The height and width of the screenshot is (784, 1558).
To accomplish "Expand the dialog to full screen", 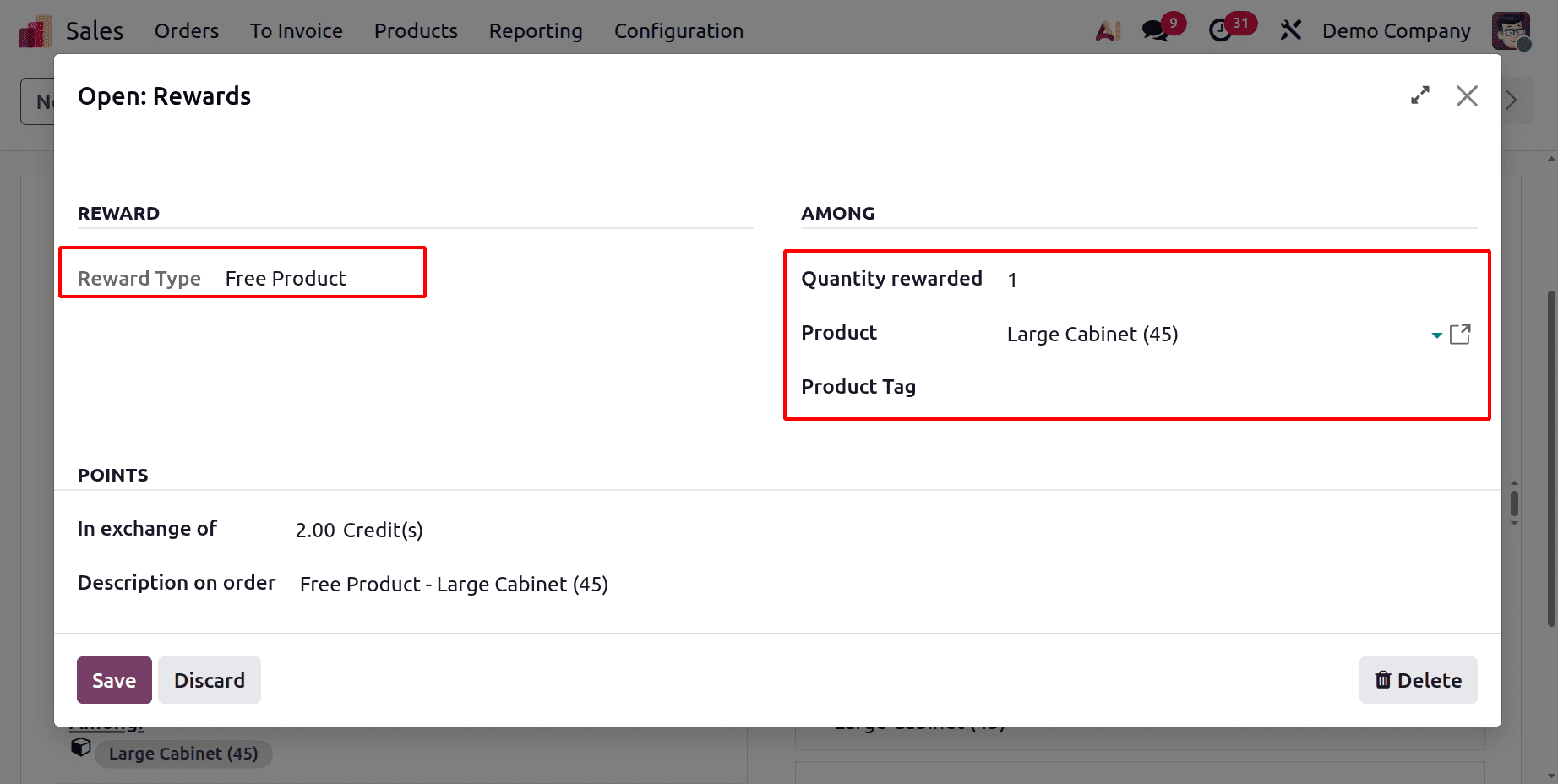I will [1420, 95].
